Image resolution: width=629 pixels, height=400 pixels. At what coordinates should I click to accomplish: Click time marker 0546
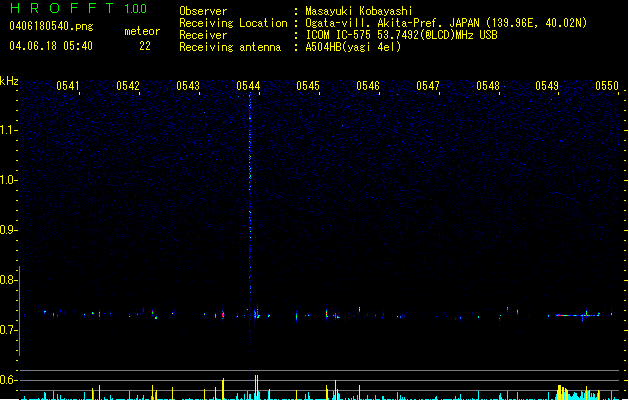coord(368,86)
